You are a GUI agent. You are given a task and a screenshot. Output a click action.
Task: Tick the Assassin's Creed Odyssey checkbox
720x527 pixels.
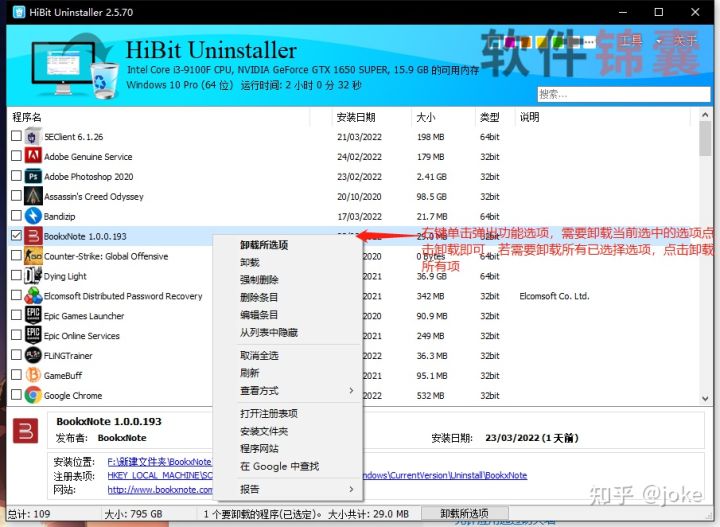pos(16,196)
